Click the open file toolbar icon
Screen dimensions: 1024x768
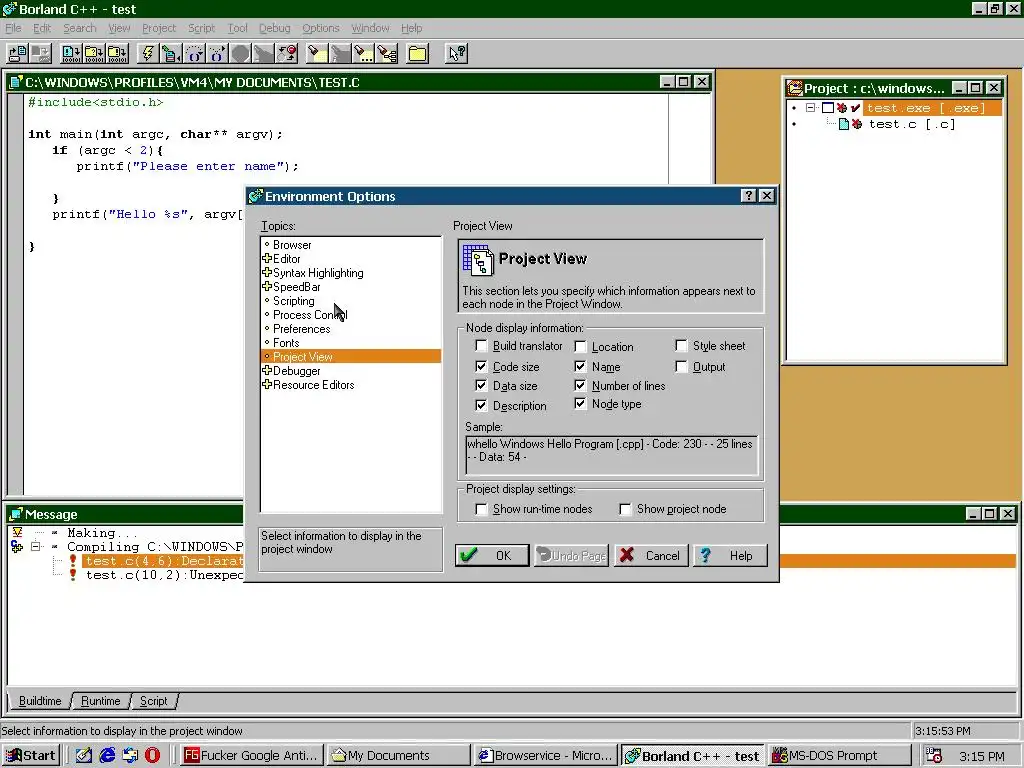click(18, 53)
